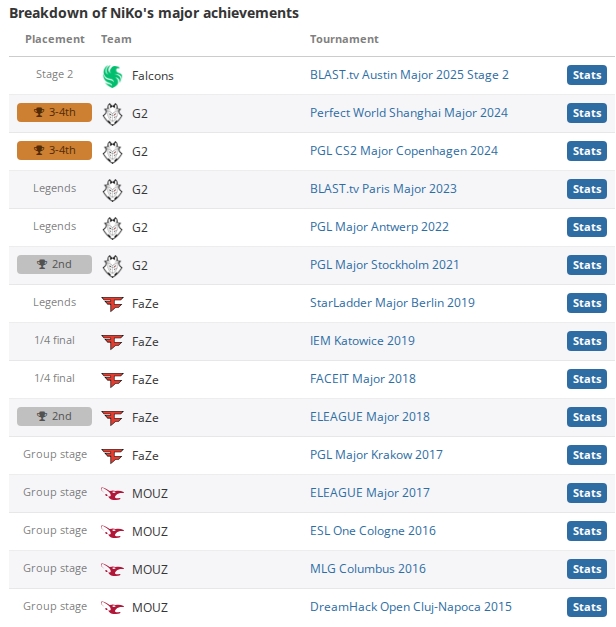Click '1/4 final' placement in Katowice row

pos(54,340)
